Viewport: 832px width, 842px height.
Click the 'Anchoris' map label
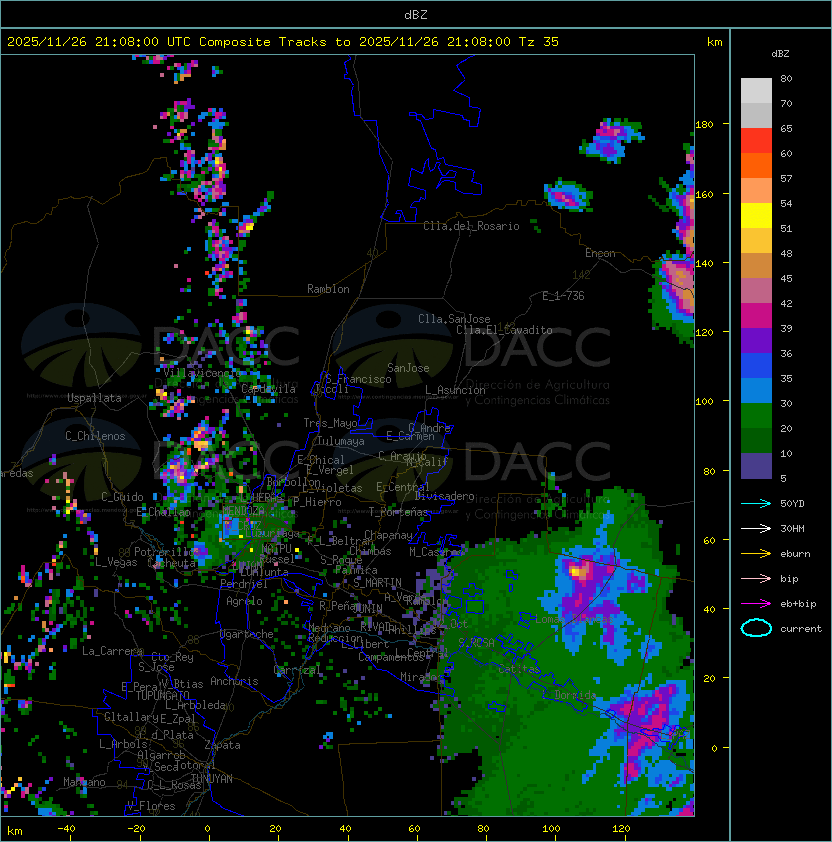(234, 681)
